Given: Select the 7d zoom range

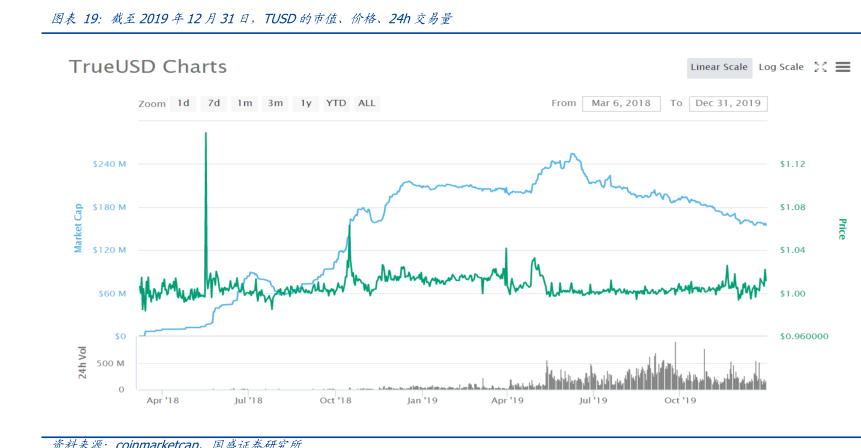Looking at the screenshot, I should coord(214,103).
